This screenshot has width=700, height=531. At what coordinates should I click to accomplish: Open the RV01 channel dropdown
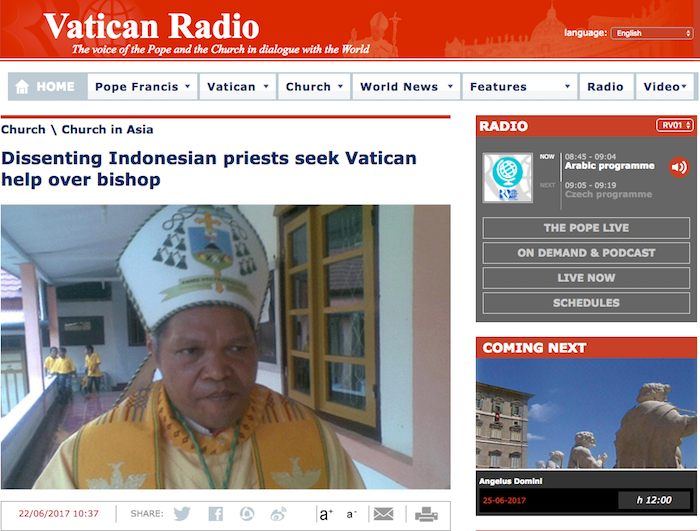coord(675,125)
